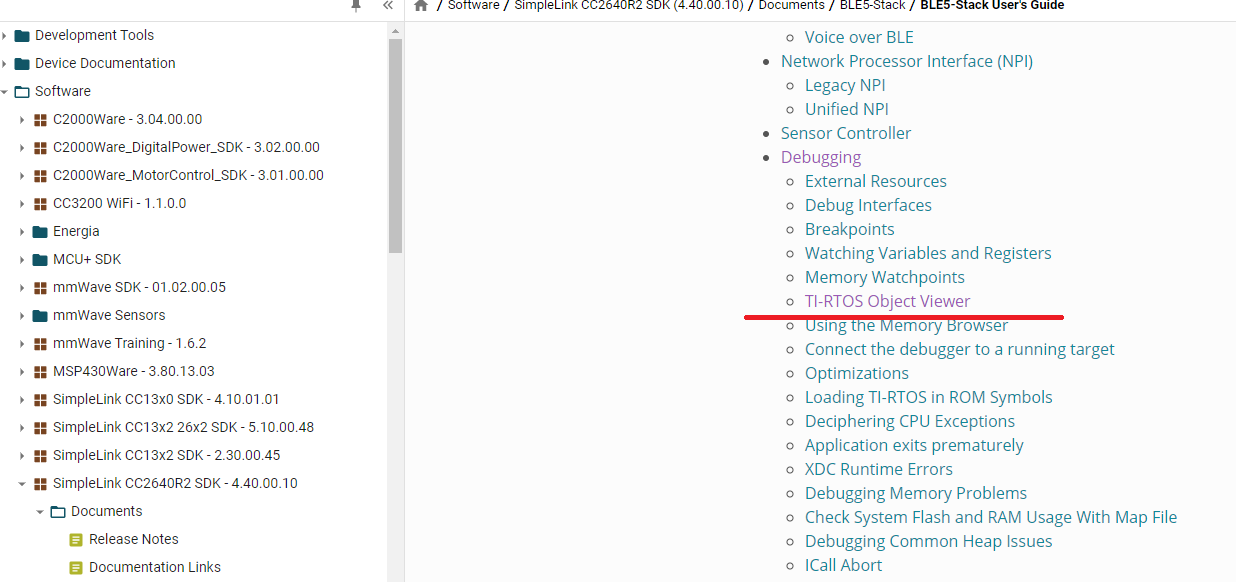Expand the Development Tools node

[5, 35]
